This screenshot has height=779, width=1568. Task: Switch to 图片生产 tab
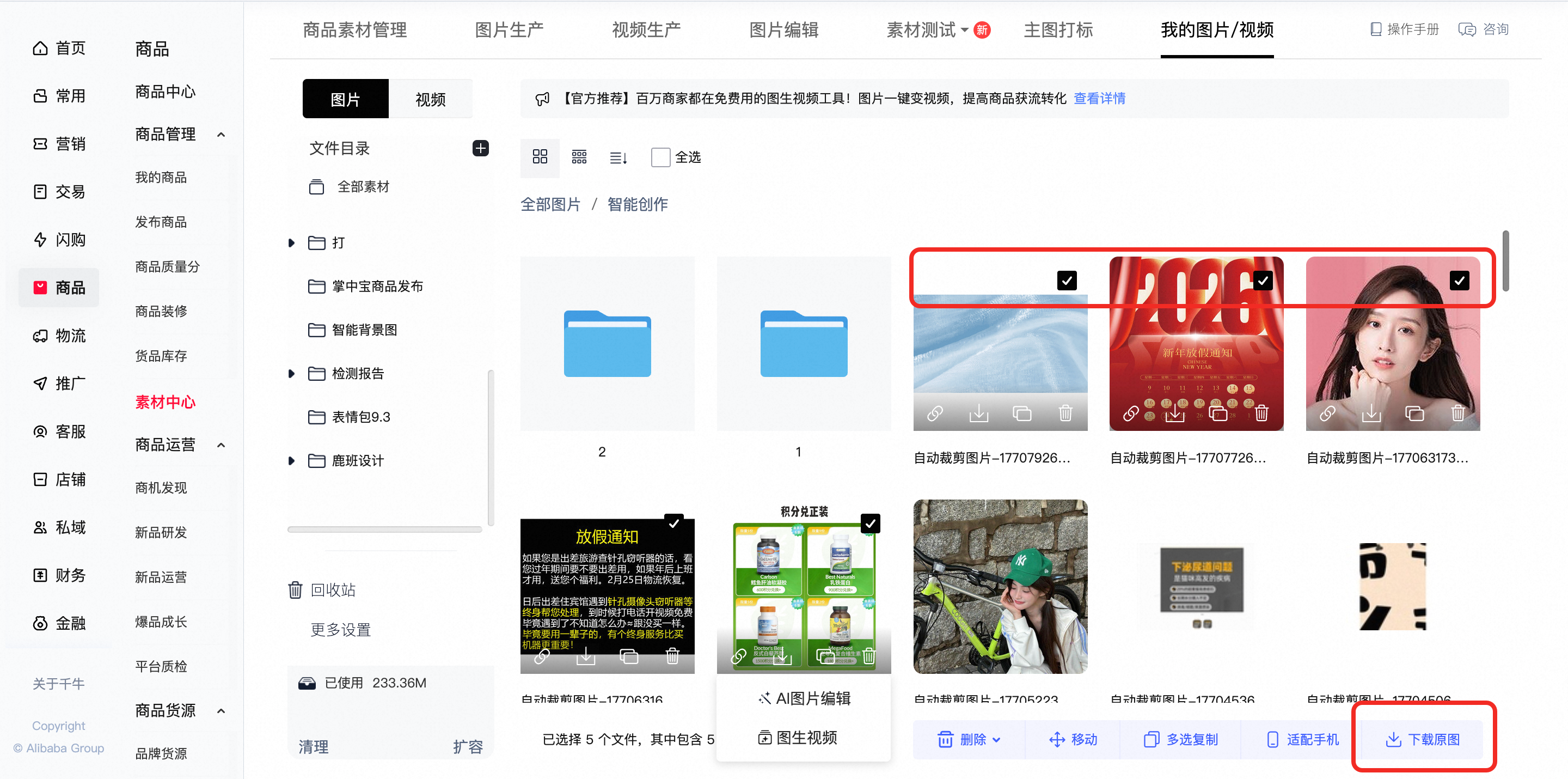[x=510, y=30]
